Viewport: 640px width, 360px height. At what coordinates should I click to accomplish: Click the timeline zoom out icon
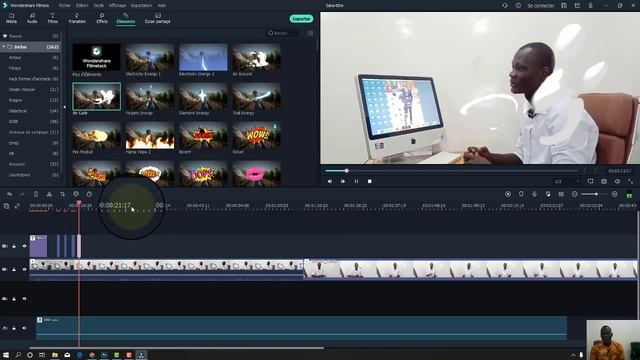575,194
